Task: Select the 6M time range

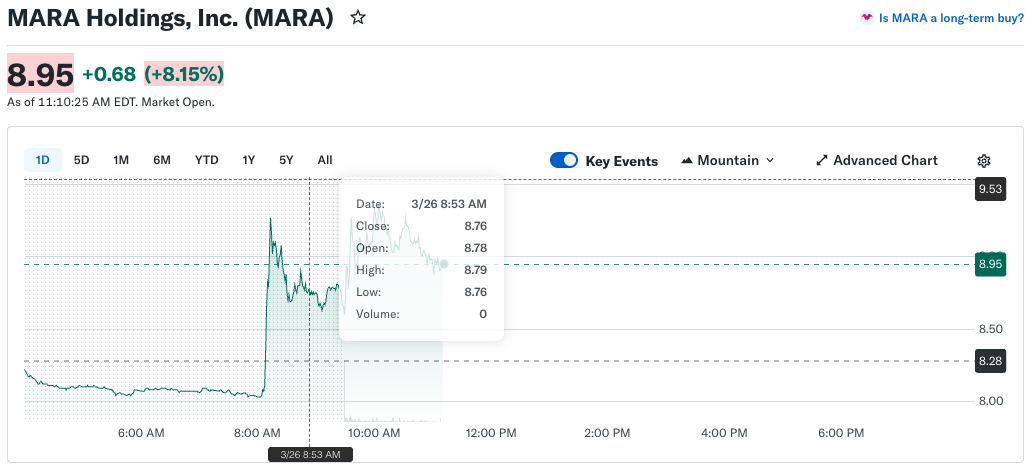Action: (x=162, y=160)
